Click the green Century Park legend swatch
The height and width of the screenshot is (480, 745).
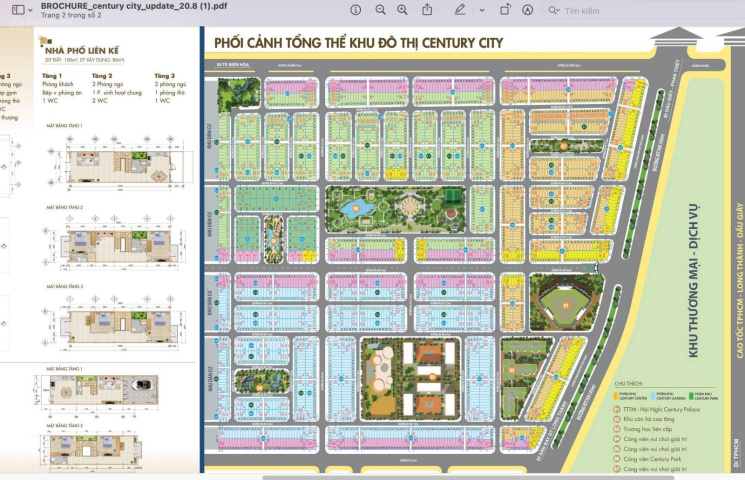pyautogui.click(x=691, y=395)
